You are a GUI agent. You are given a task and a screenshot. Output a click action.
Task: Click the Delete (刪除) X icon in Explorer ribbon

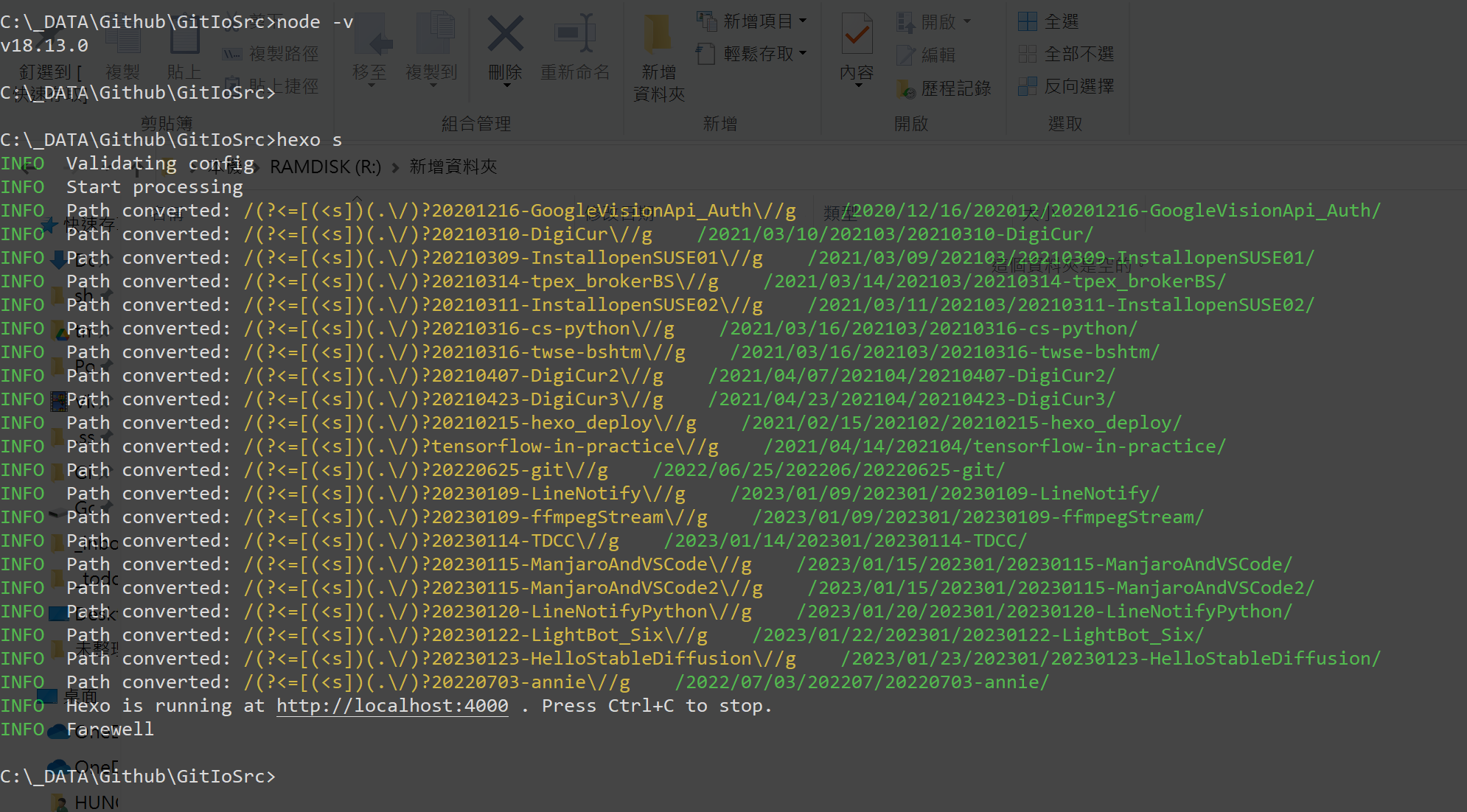[506, 34]
